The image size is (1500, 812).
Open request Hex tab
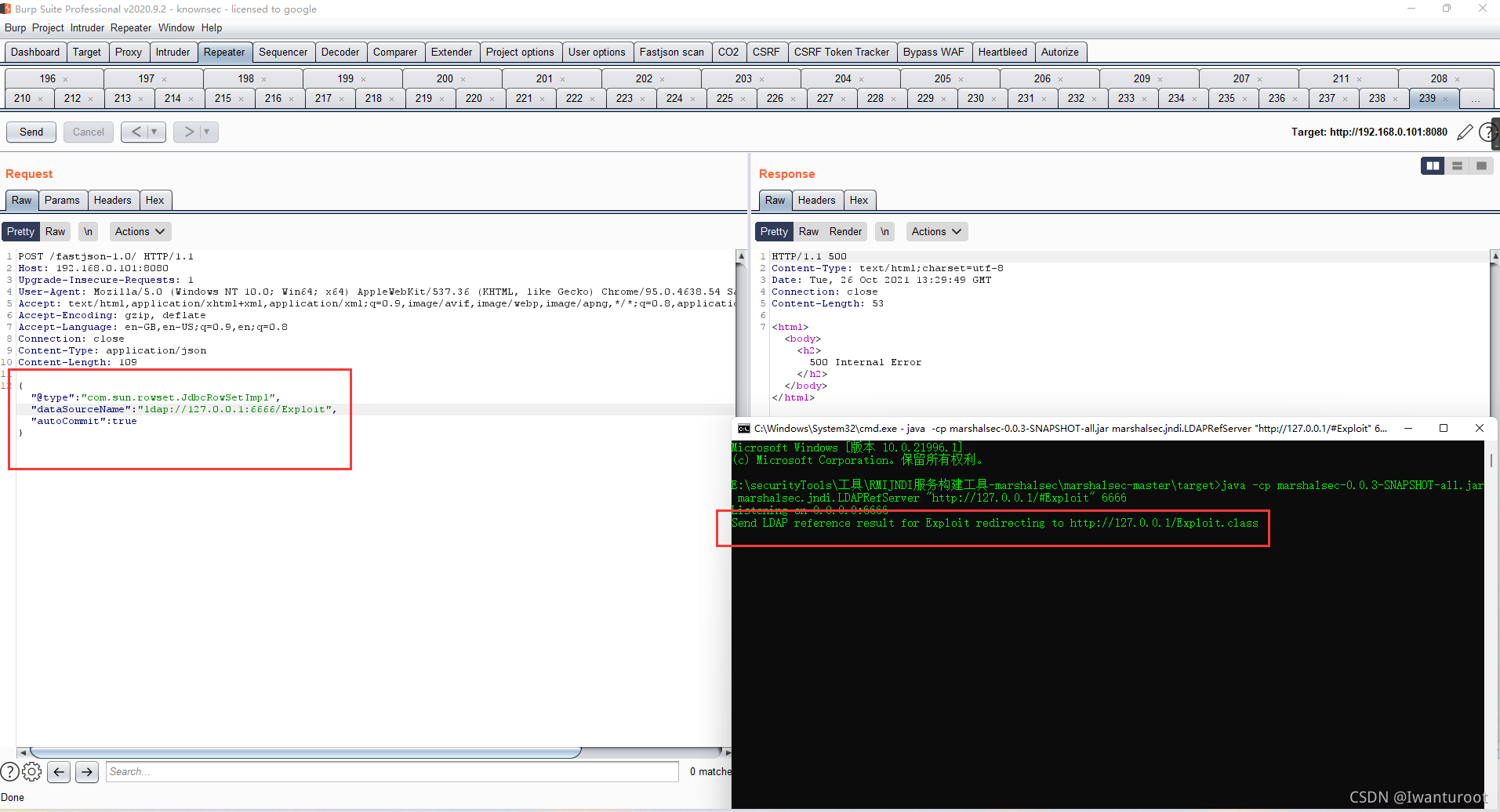pyautogui.click(x=155, y=201)
